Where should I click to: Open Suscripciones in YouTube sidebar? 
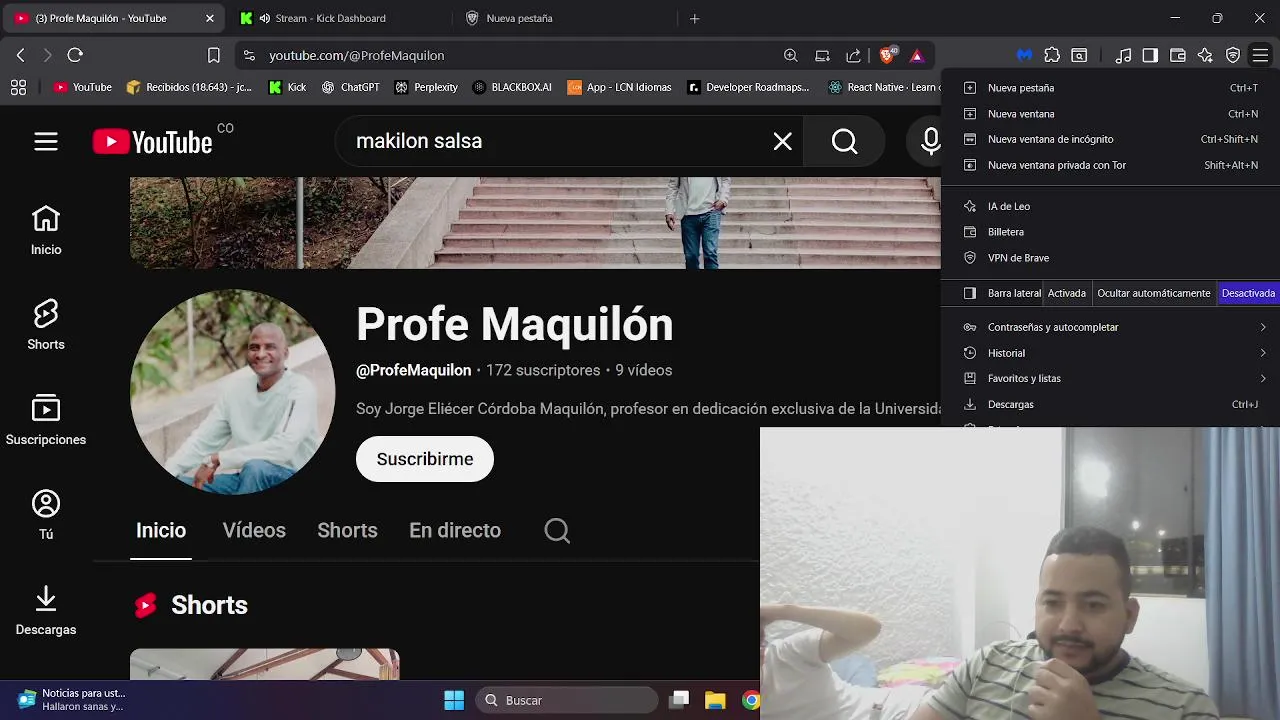[x=46, y=421]
